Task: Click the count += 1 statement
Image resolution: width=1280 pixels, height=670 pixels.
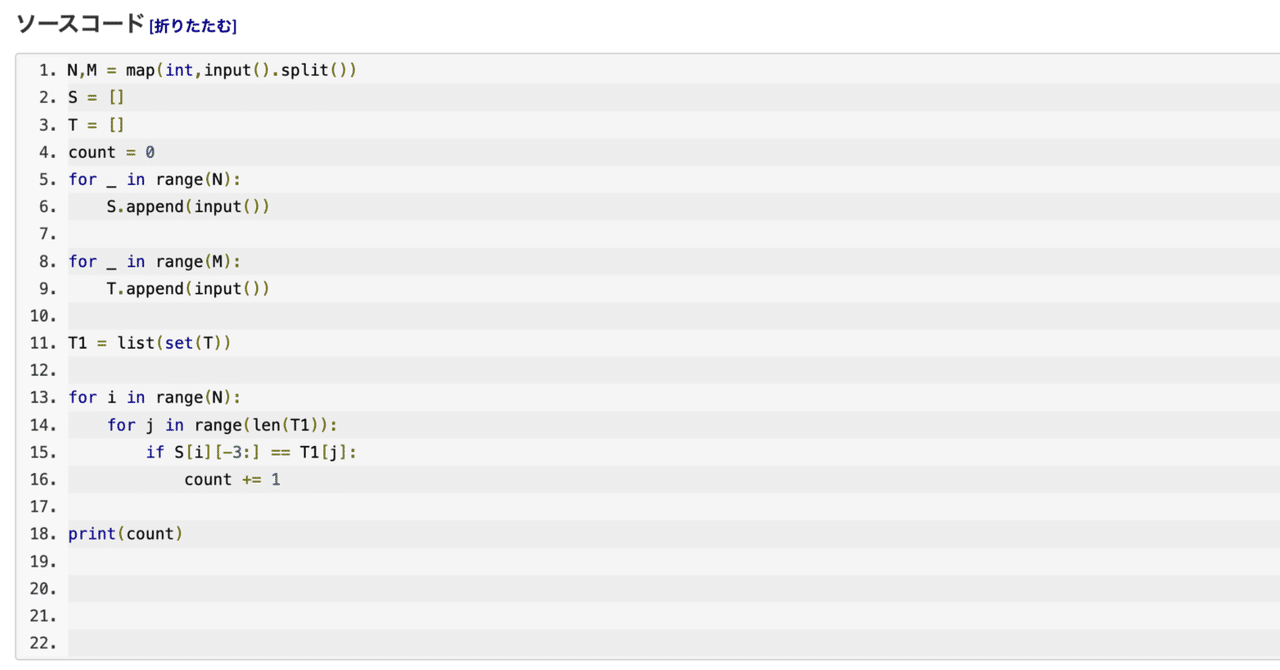Action: pos(231,479)
